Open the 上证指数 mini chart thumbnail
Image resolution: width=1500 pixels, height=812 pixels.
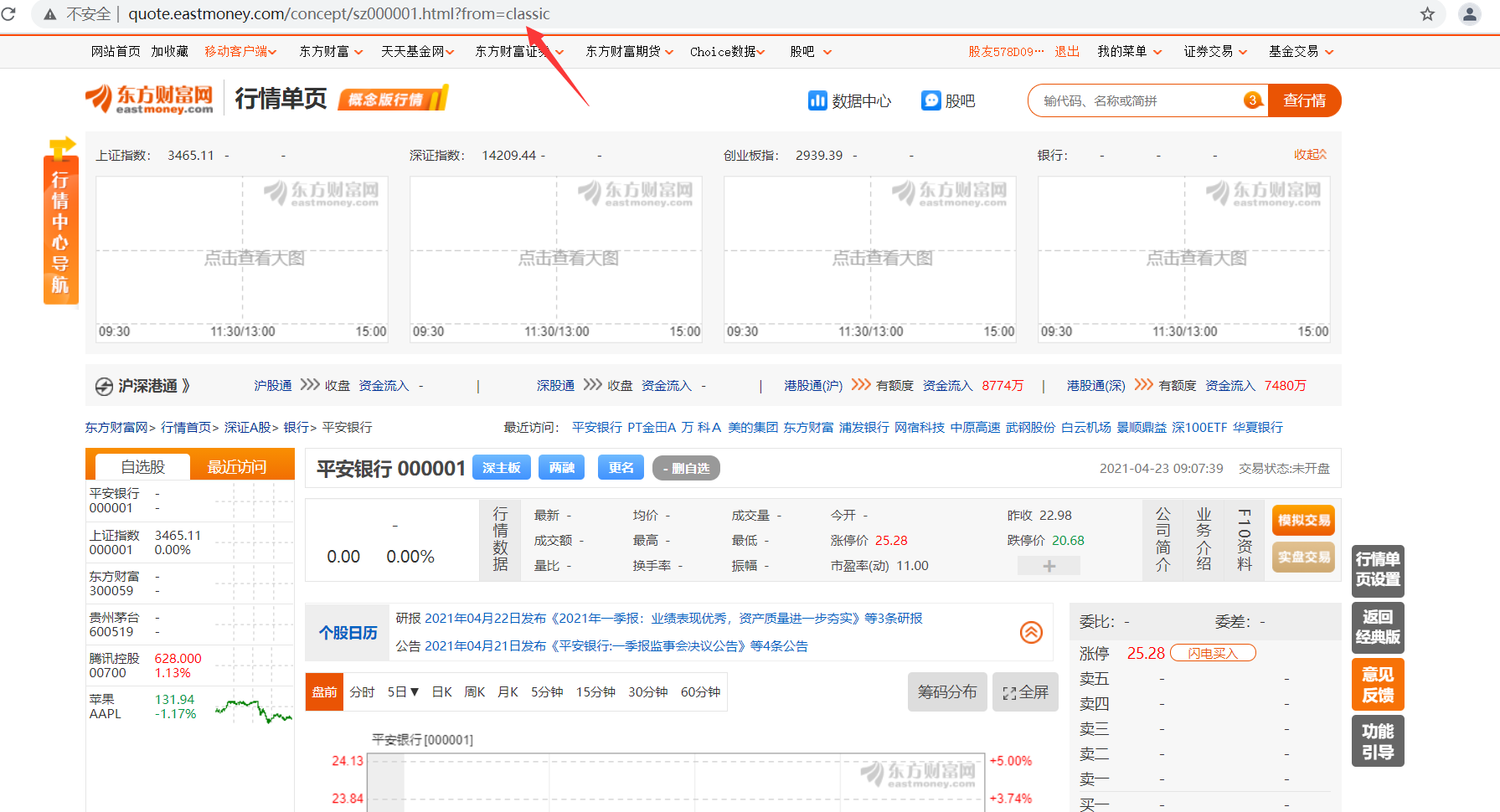[242, 258]
